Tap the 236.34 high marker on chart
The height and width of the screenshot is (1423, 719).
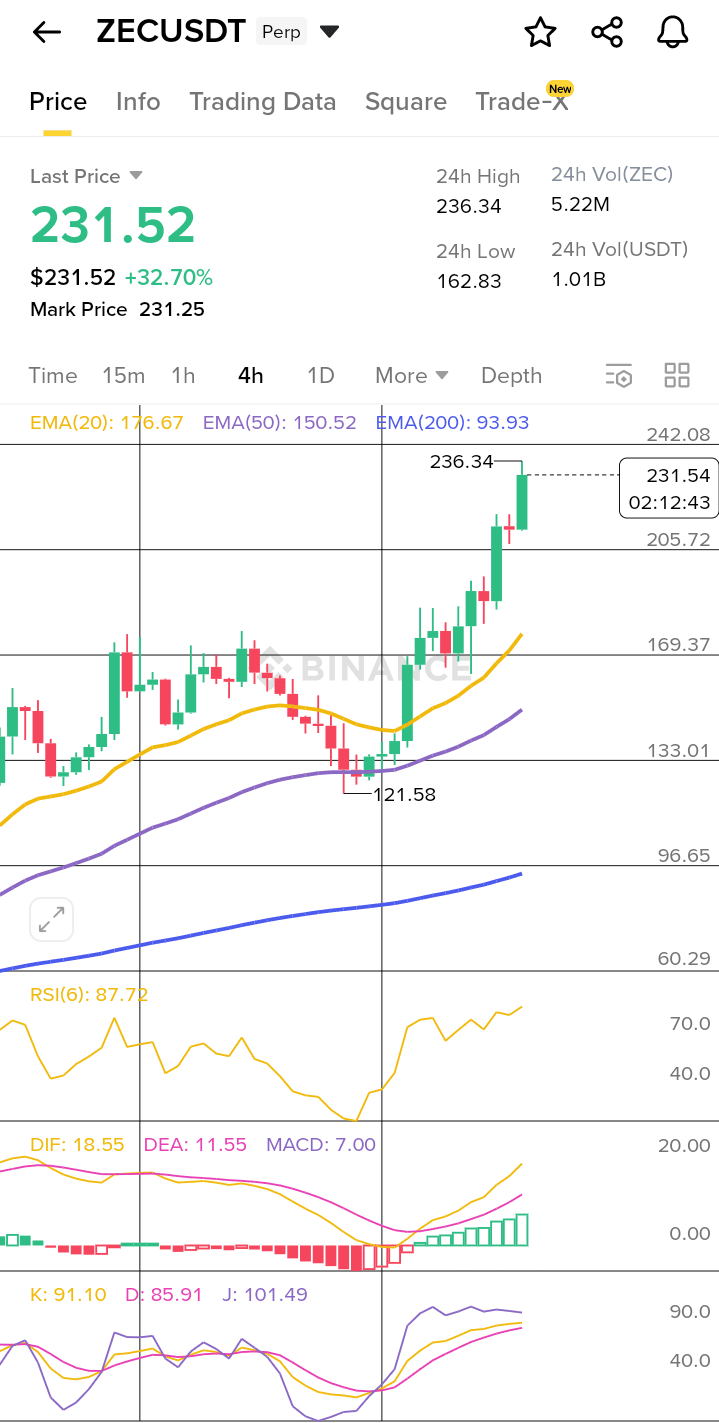[x=462, y=461]
